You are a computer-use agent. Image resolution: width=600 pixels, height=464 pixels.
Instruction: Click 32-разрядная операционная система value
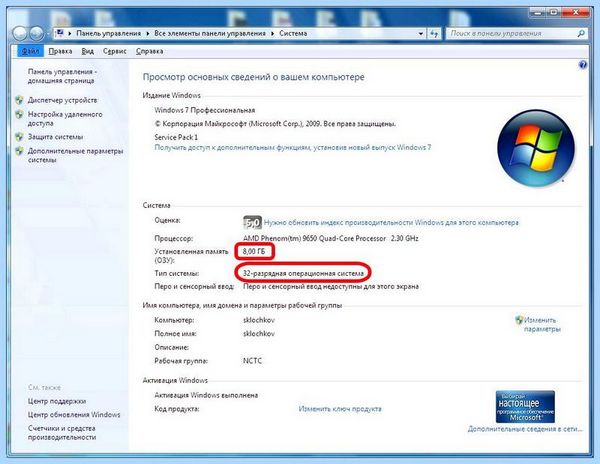[303, 273]
